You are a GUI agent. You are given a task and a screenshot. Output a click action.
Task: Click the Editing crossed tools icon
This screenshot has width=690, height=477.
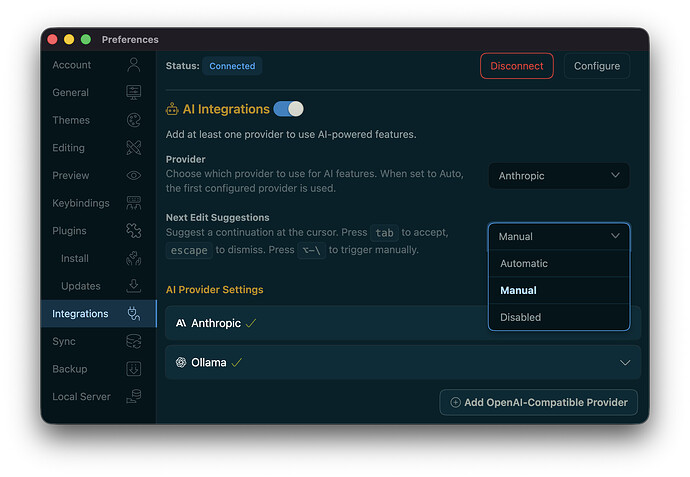pyautogui.click(x=134, y=148)
